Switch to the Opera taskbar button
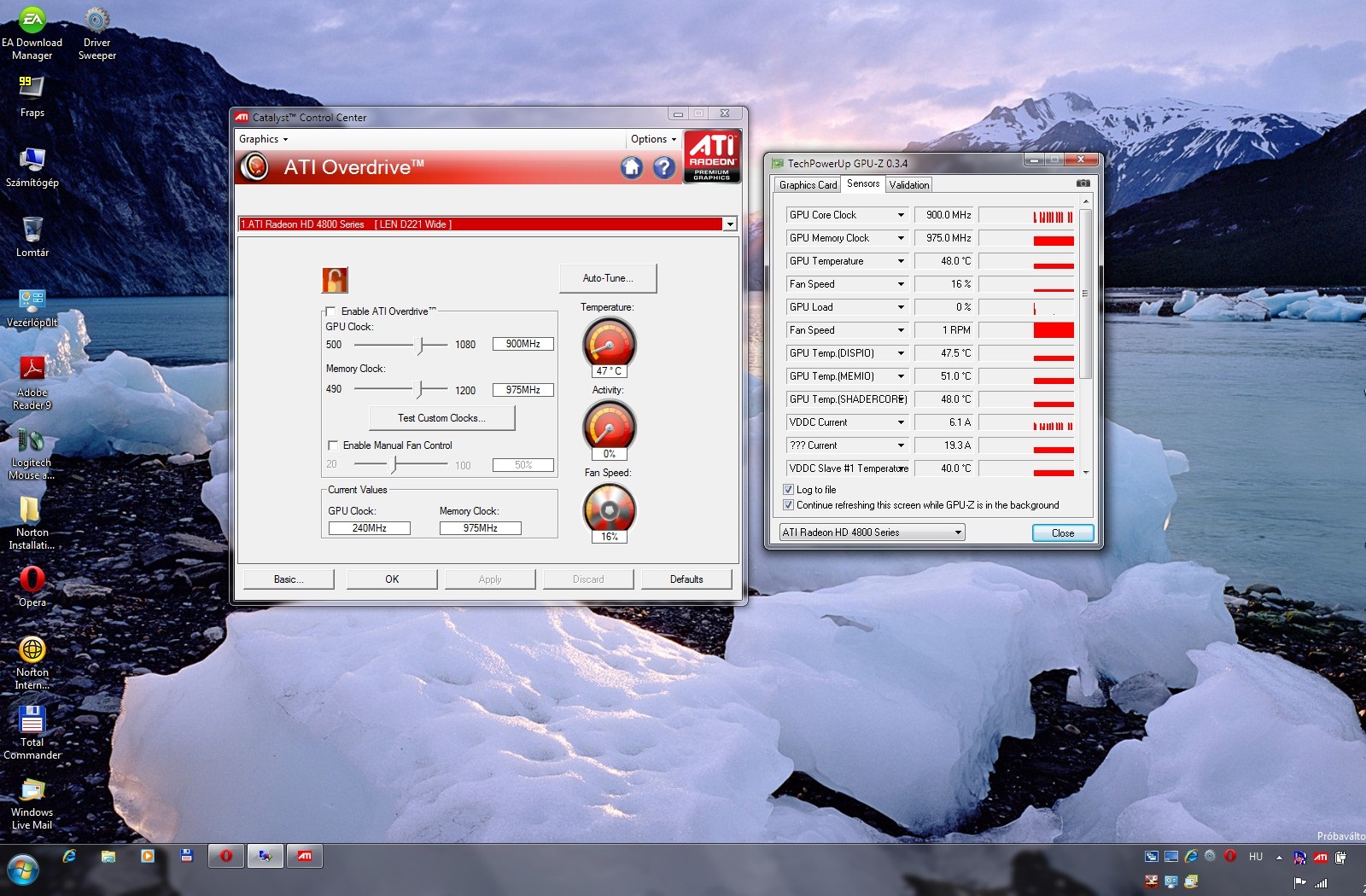Screen dimensions: 1366x896 tap(226, 856)
